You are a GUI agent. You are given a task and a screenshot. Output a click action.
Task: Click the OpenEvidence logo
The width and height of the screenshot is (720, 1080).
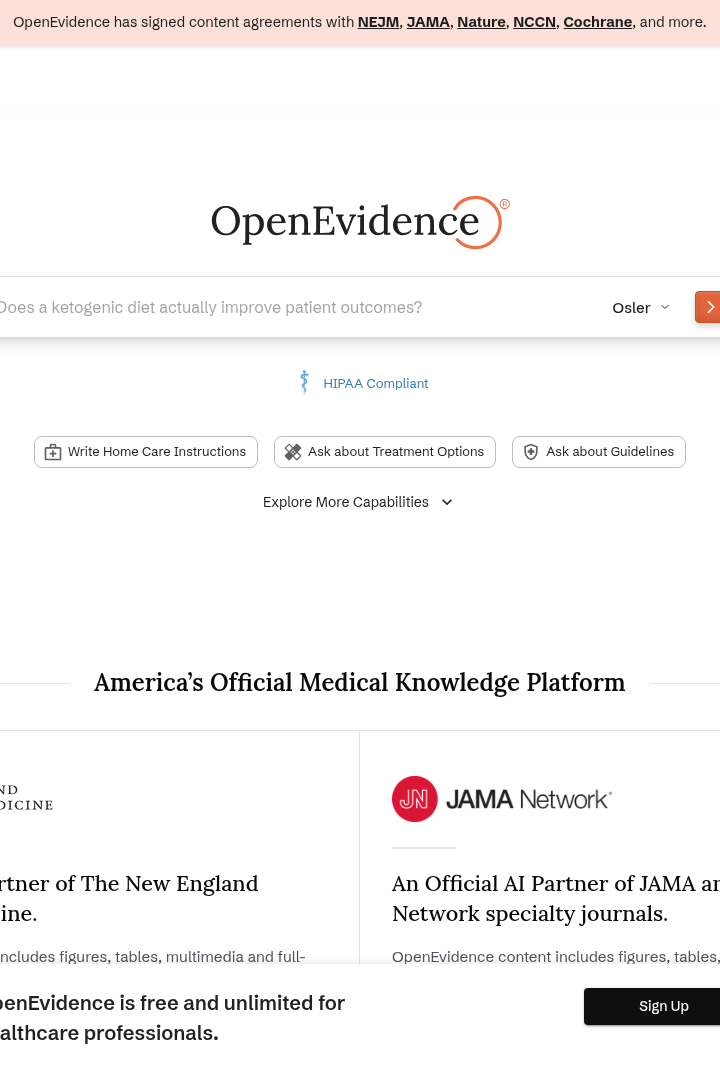[x=360, y=222]
